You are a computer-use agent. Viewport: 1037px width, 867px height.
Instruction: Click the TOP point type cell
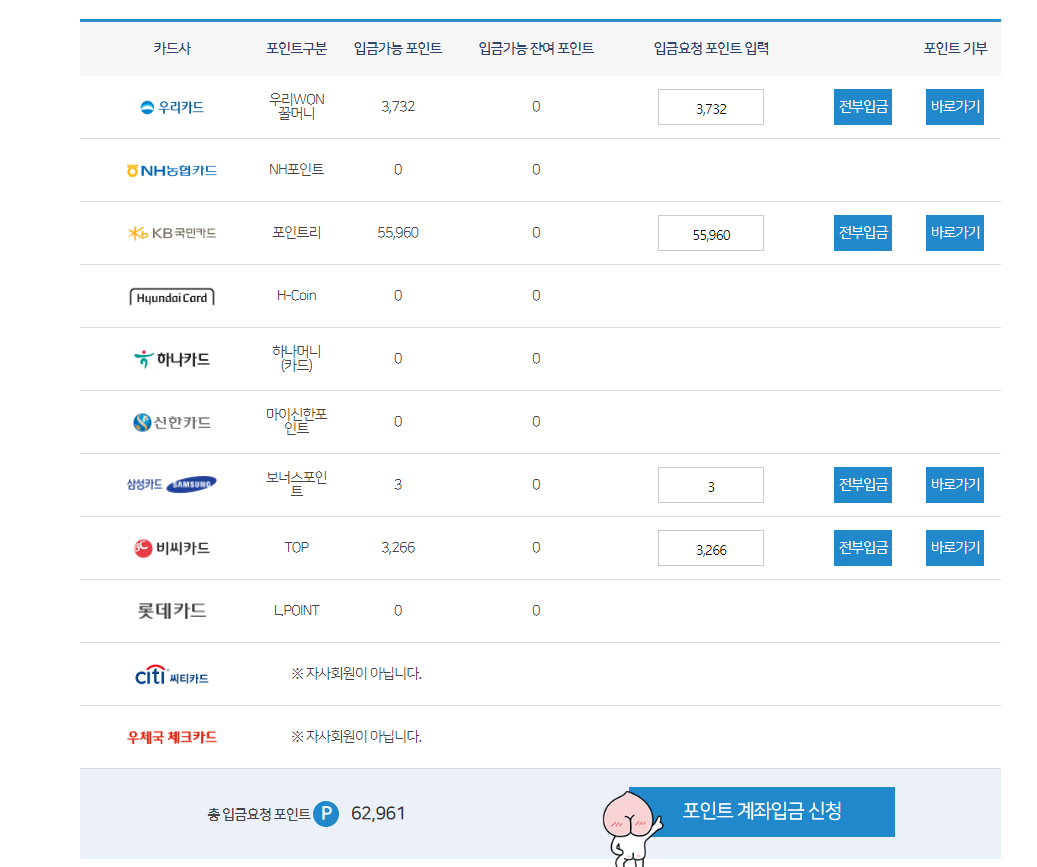point(296,548)
